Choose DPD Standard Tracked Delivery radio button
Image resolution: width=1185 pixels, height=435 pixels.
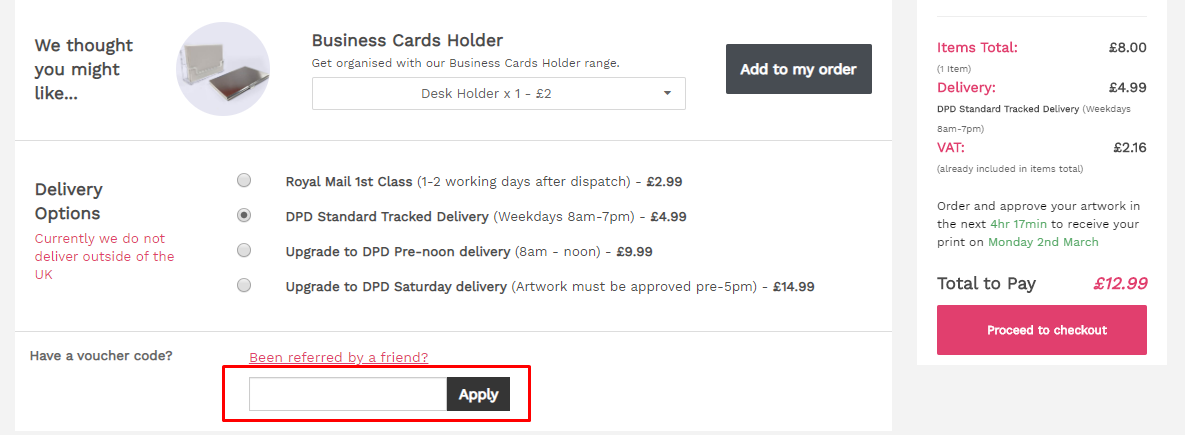244,216
